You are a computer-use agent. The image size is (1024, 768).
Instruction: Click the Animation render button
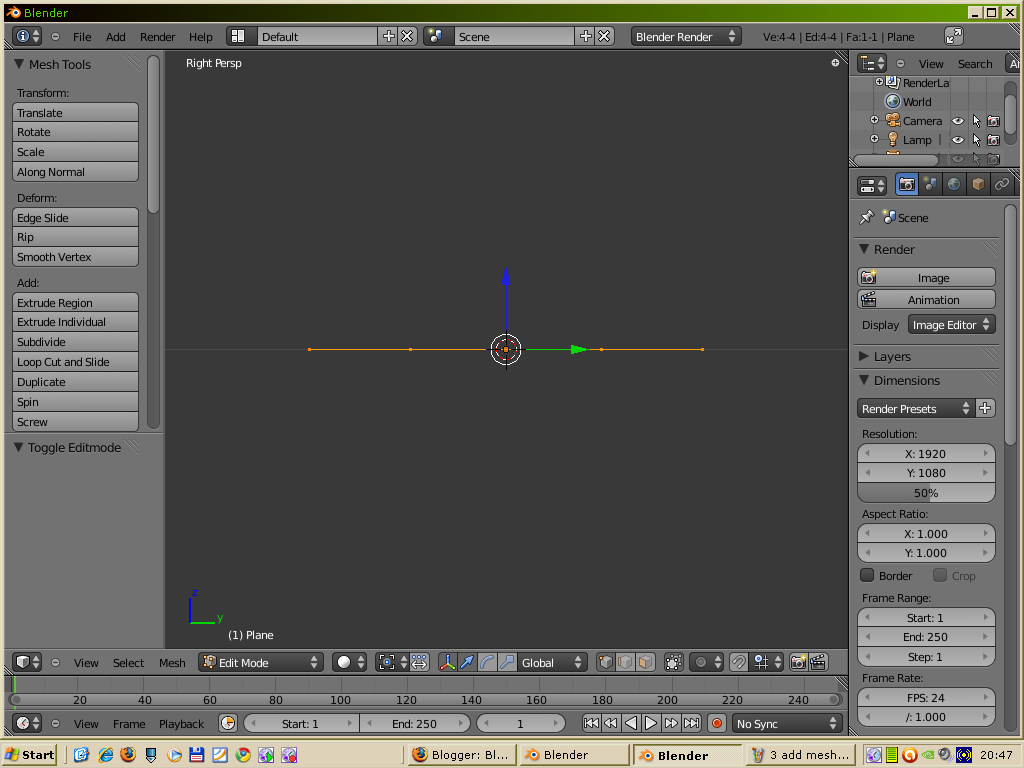point(925,299)
